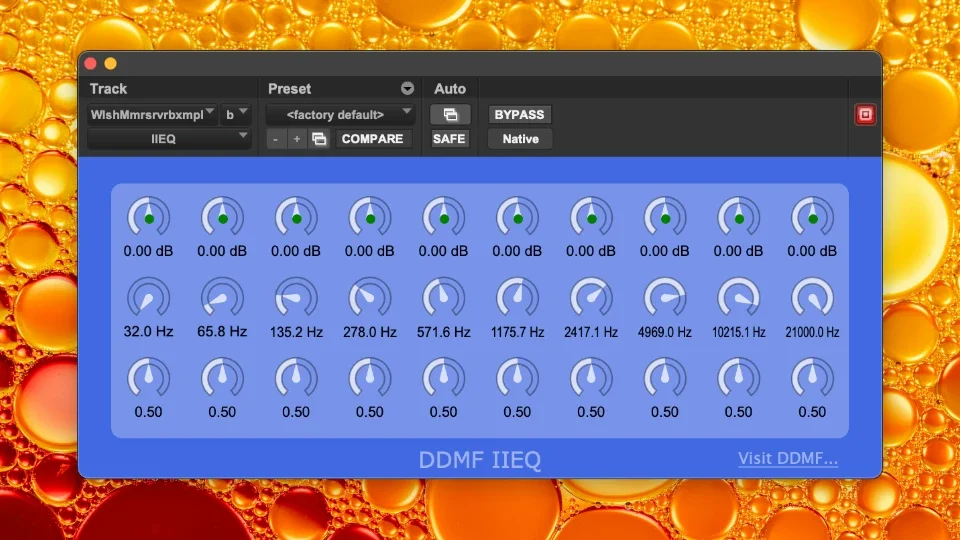Viewport: 960px width, 540px height.
Task: Click the 0.50 value below 2417.1 Hz
Action: click(591, 412)
